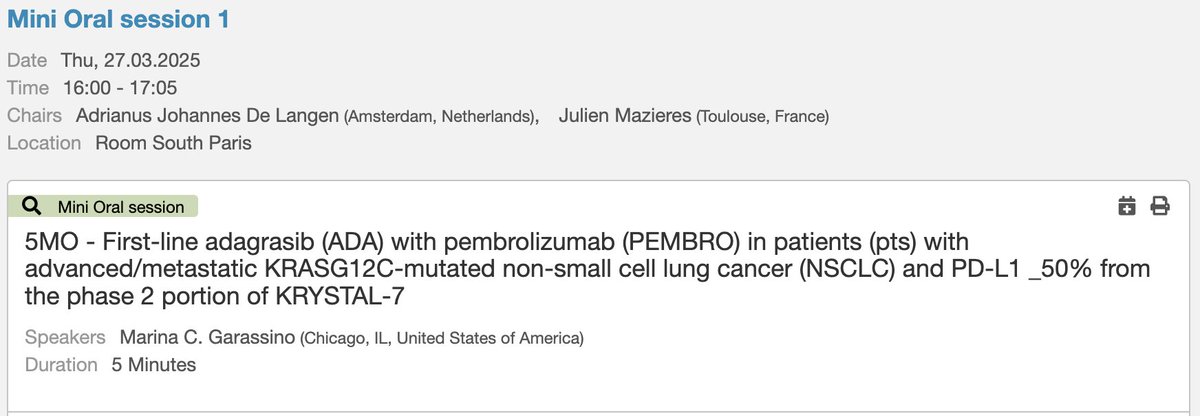
Task: Click the green Mini Oral session badge
Action: 103,206
